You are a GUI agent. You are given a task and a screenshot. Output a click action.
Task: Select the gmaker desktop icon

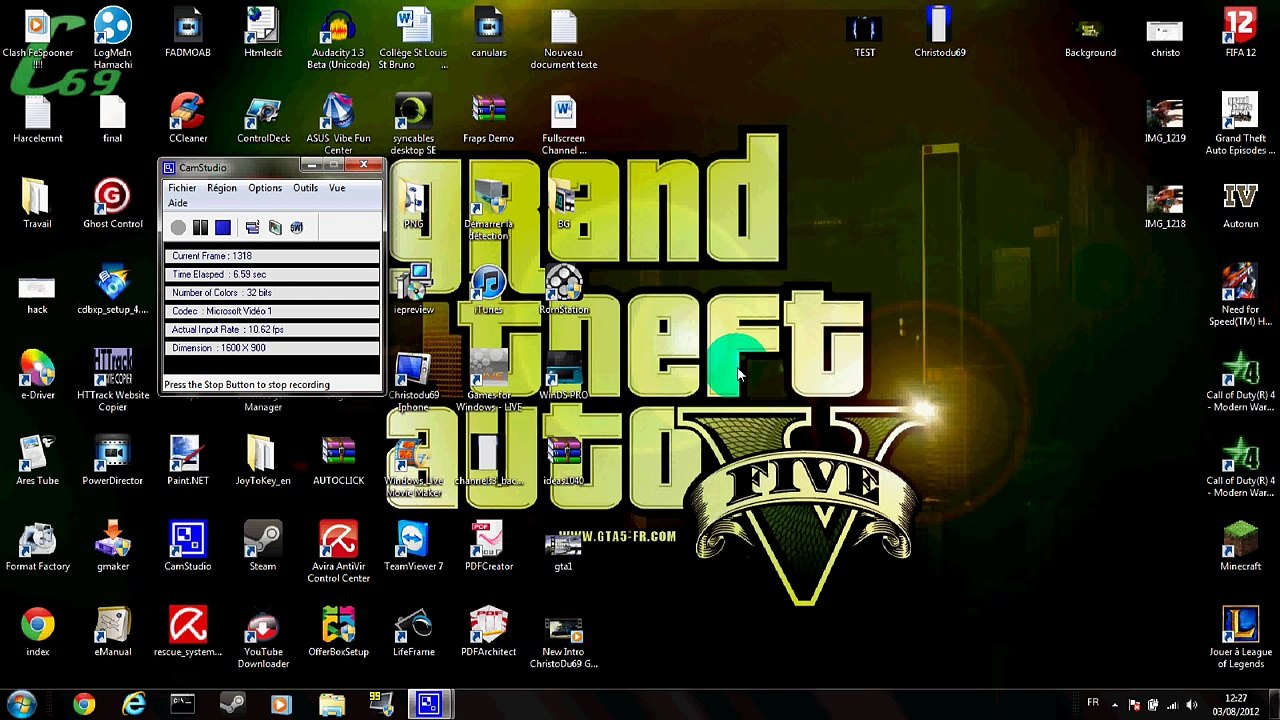113,546
